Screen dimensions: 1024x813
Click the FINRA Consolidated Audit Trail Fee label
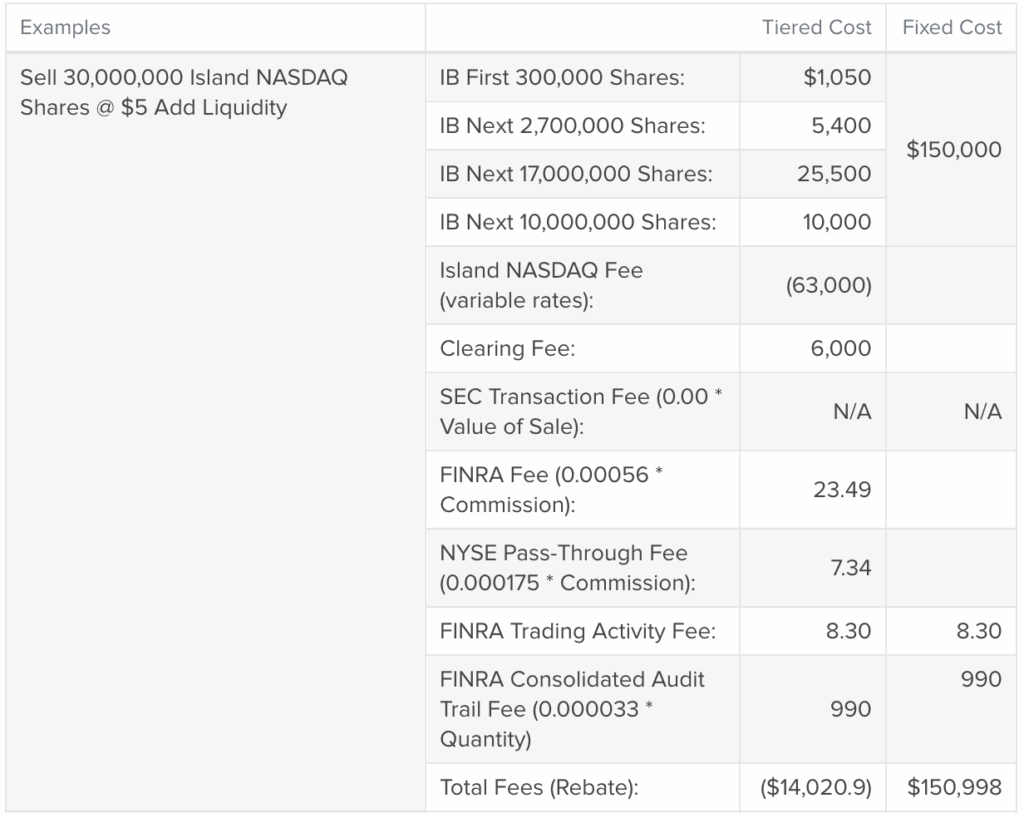click(x=572, y=709)
